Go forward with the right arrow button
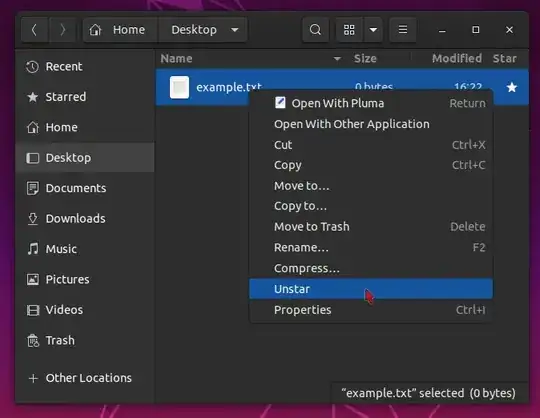The image size is (540, 418). [62, 30]
